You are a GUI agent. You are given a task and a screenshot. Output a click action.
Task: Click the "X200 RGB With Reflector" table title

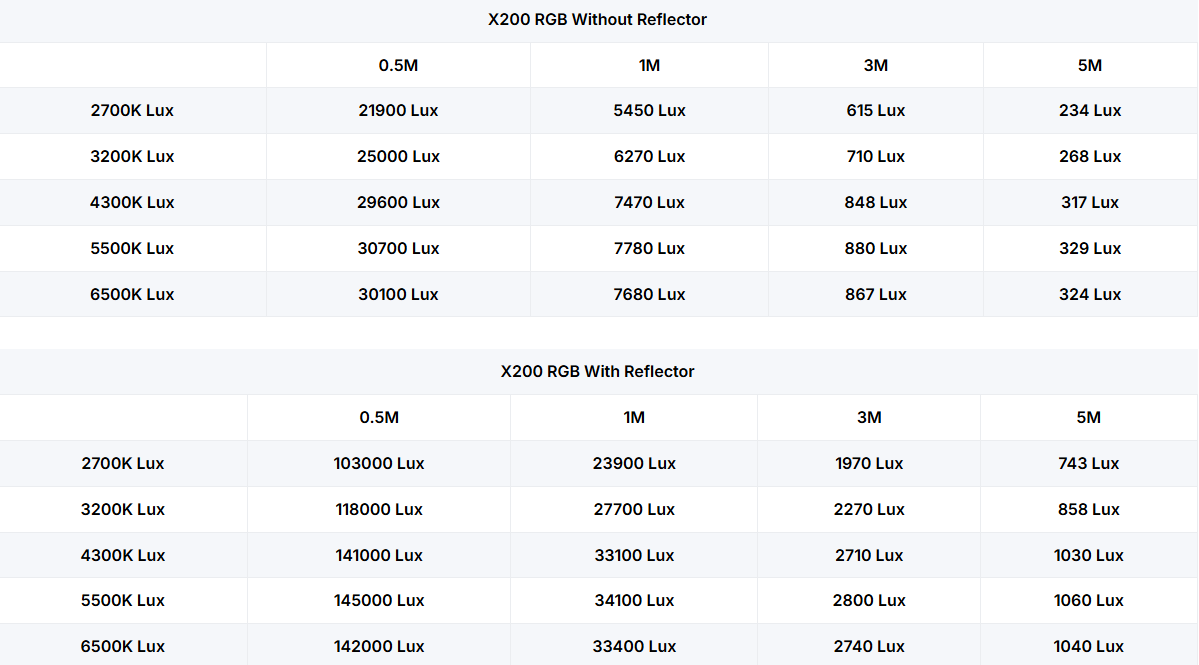pyautogui.click(x=597, y=371)
